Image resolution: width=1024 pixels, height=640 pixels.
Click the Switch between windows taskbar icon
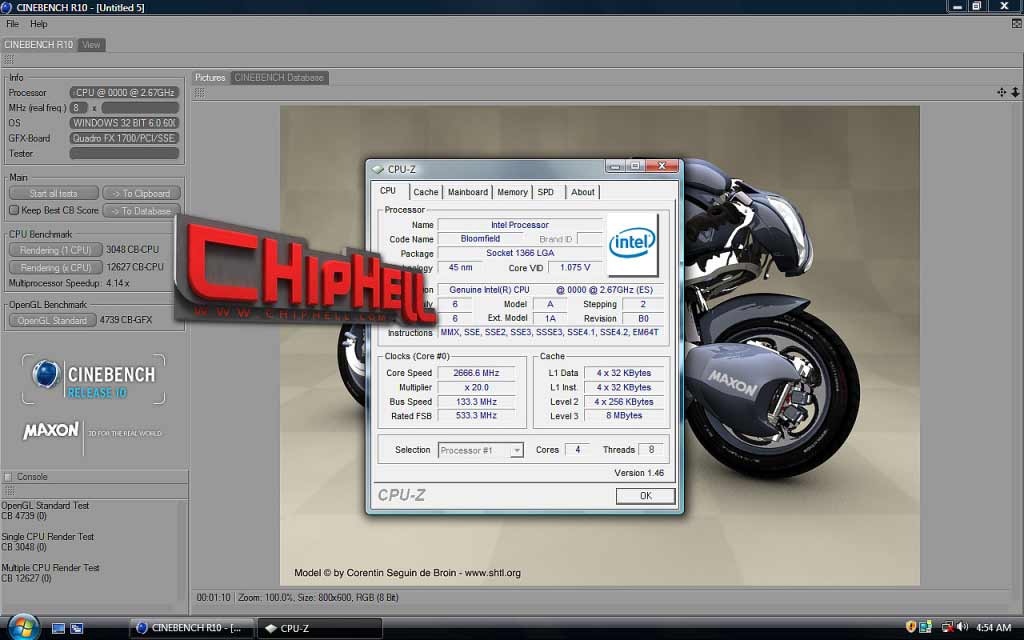click(76, 628)
